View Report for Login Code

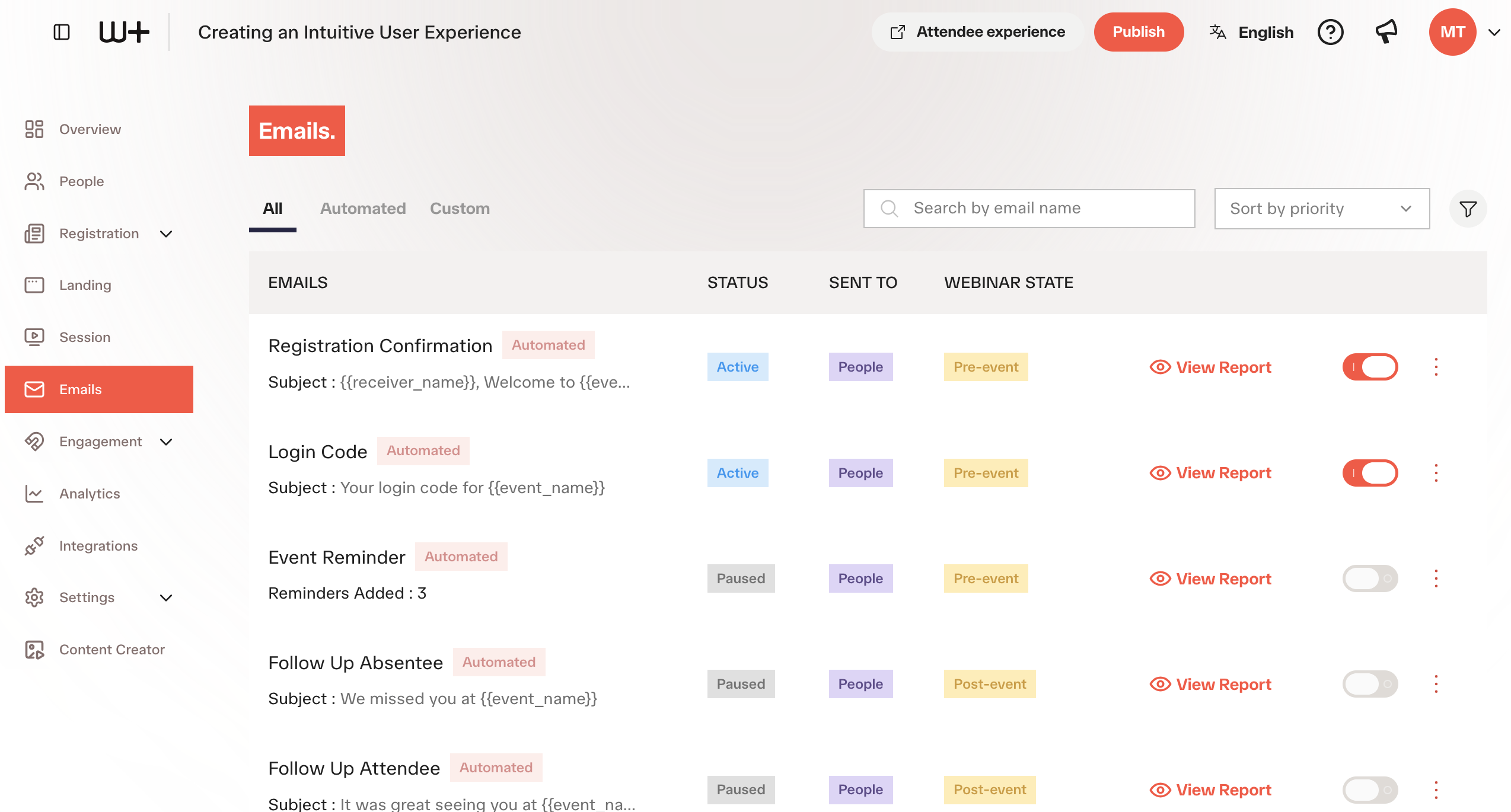coord(1210,473)
